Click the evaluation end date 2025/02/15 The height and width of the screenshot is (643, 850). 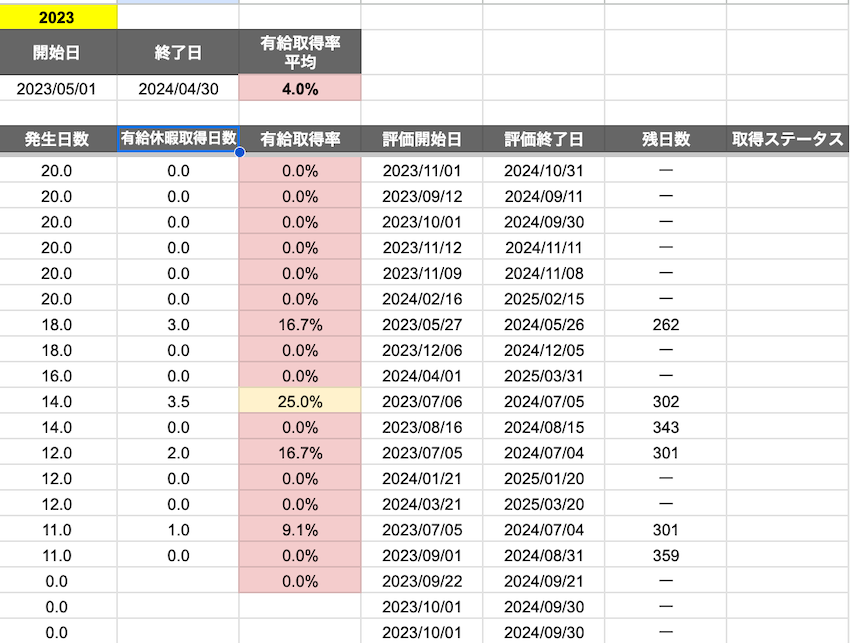pos(544,299)
